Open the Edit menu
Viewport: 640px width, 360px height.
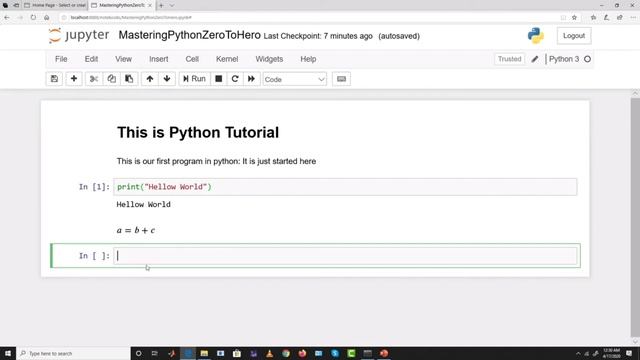point(91,59)
